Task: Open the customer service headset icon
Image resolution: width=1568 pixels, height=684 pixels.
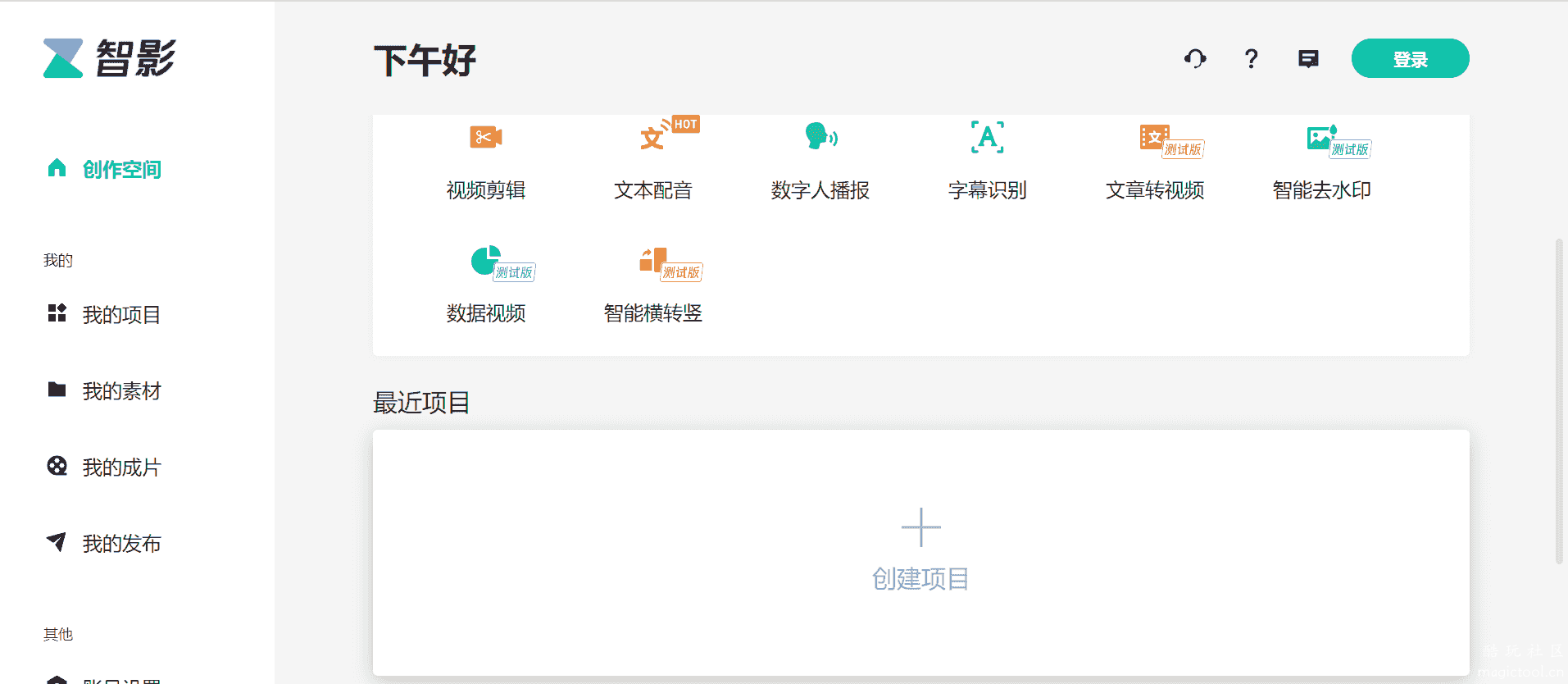Action: coord(1195,58)
